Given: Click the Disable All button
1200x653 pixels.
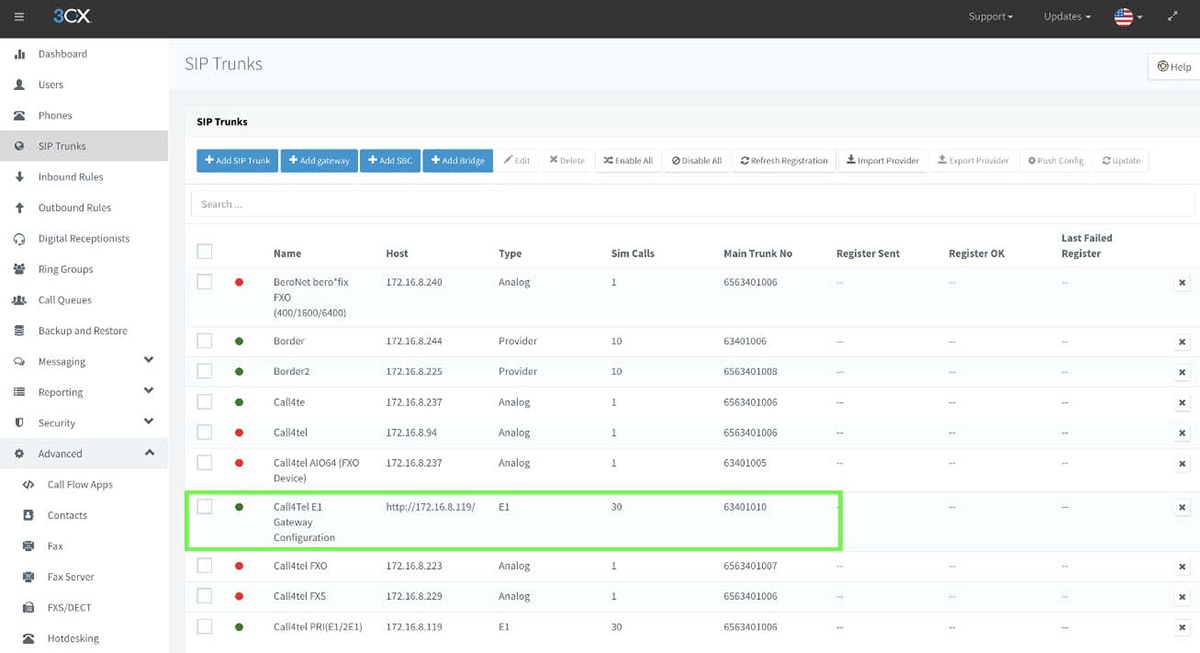Looking at the screenshot, I should [696, 160].
